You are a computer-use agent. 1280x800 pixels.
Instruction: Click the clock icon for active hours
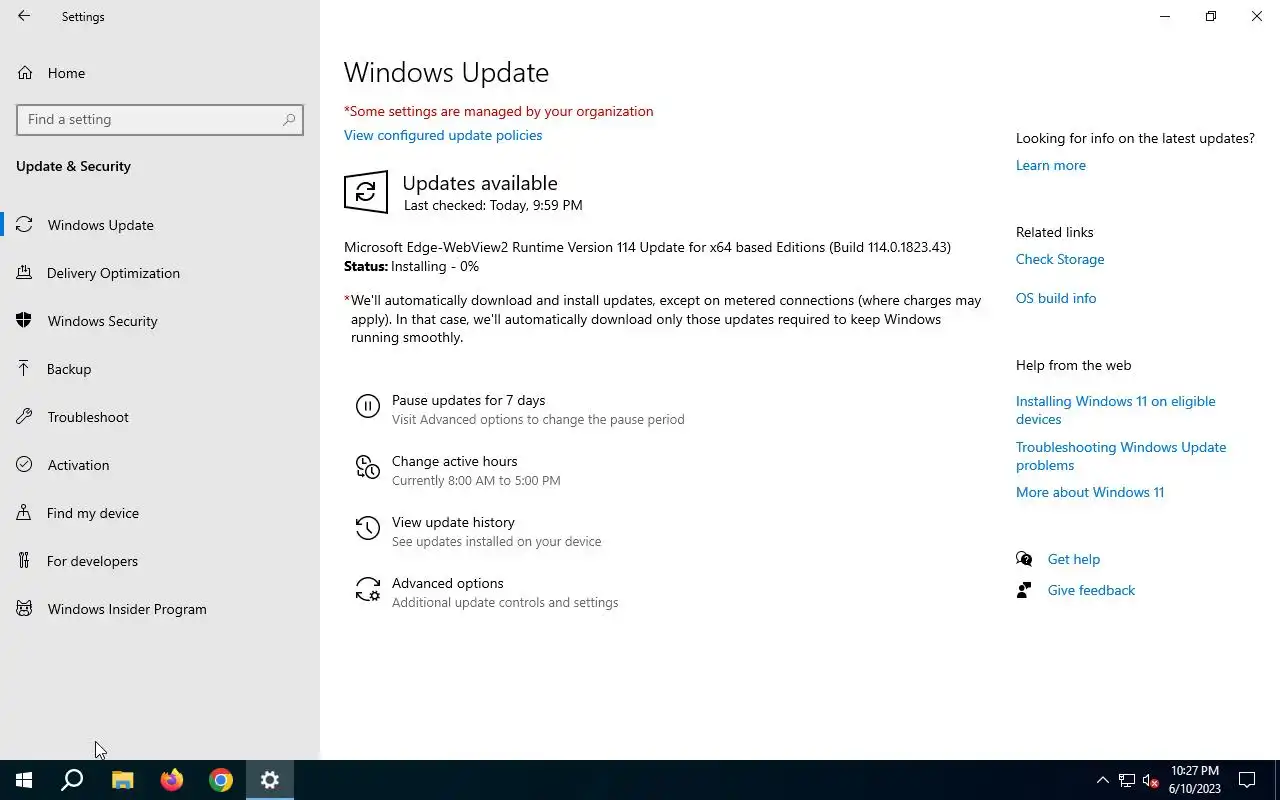coord(368,467)
